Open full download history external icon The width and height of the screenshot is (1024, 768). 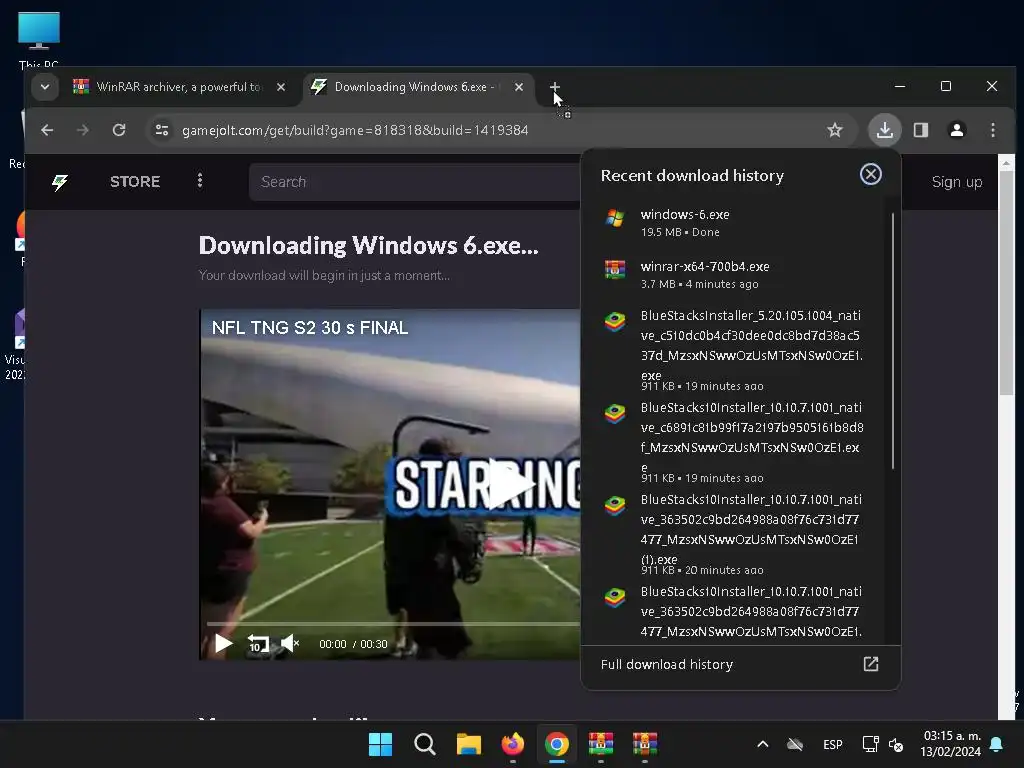click(871, 664)
